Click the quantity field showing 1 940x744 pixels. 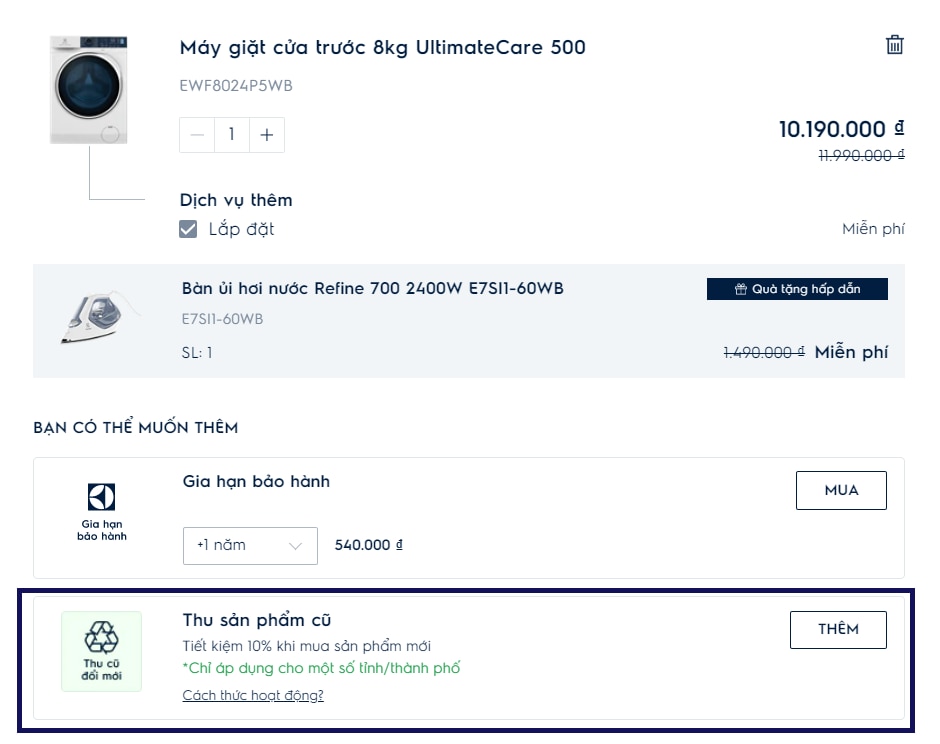point(231,135)
